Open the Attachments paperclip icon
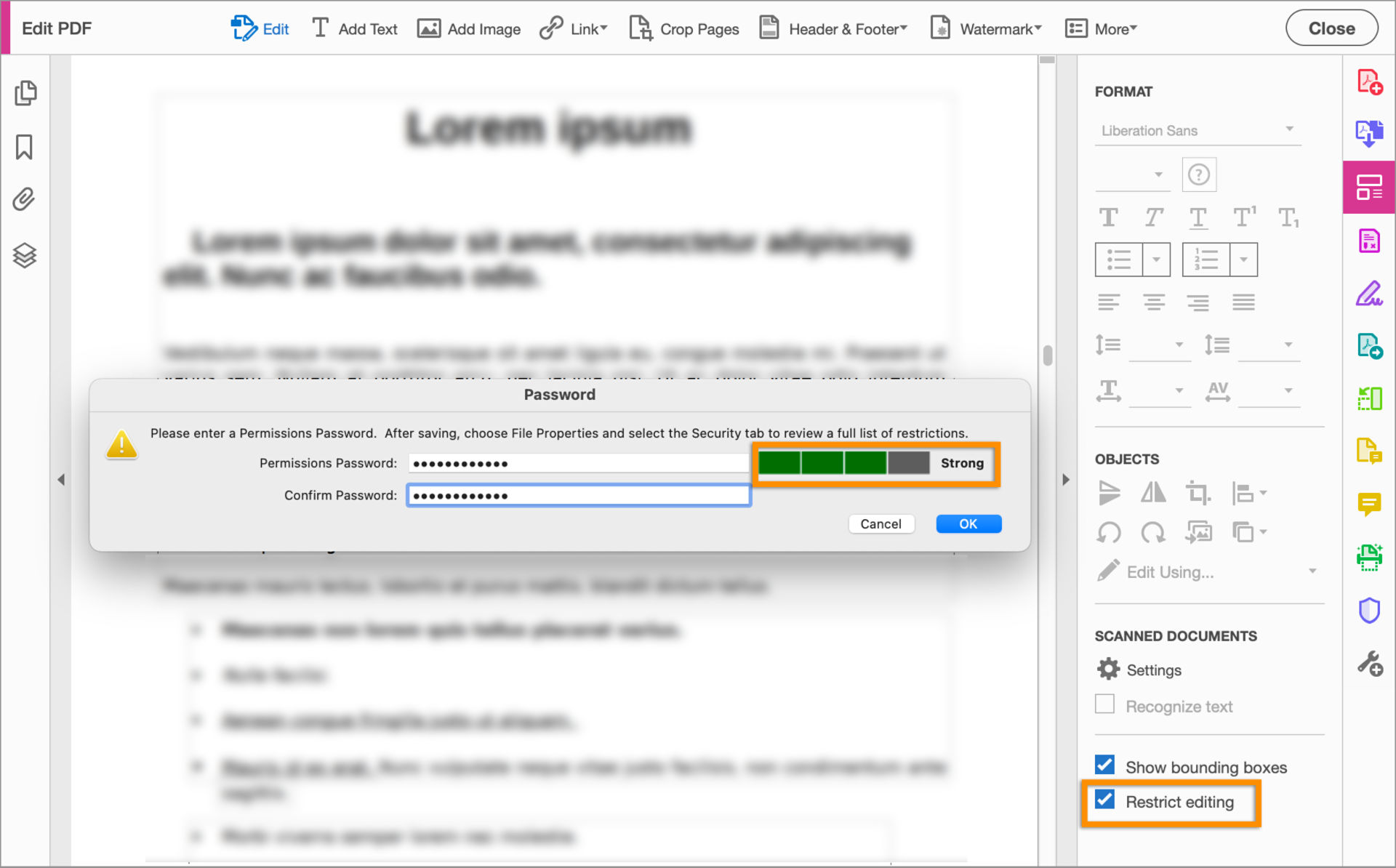Viewport: 1396px width, 868px height. (x=24, y=199)
